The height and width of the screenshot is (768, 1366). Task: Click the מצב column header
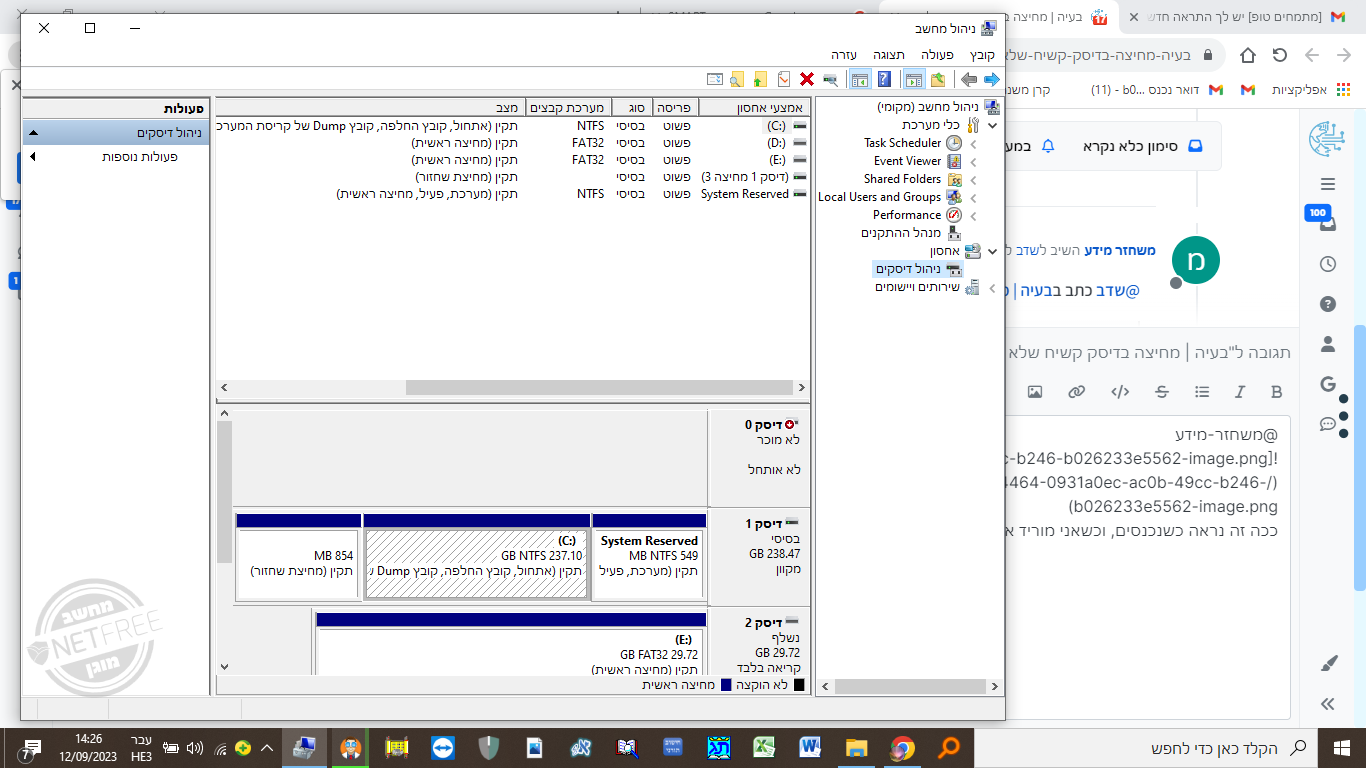(370, 107)
